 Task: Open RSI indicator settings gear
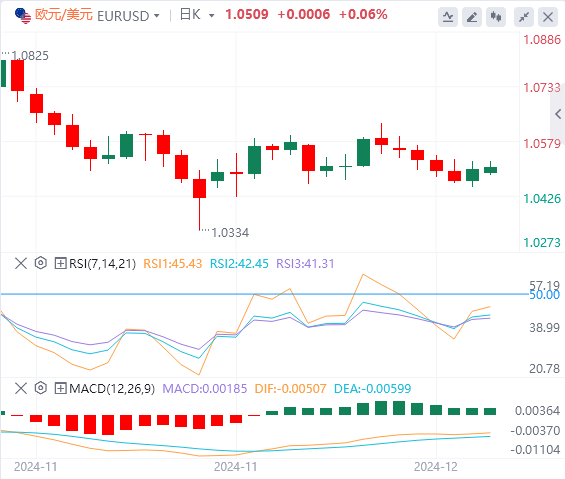tap(41, 263)
